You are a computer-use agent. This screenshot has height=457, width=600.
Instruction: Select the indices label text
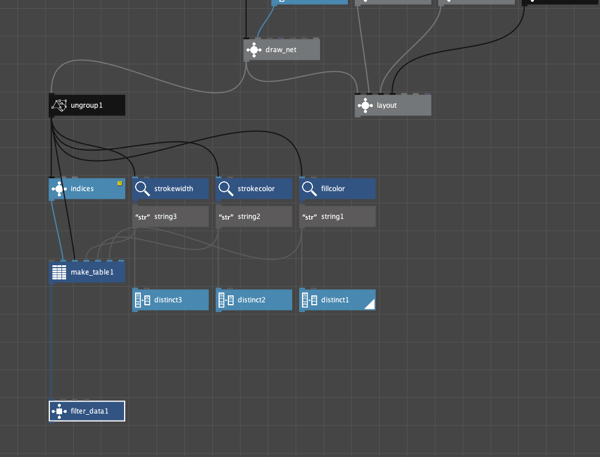pyautogui.click(x=82, y=189)
